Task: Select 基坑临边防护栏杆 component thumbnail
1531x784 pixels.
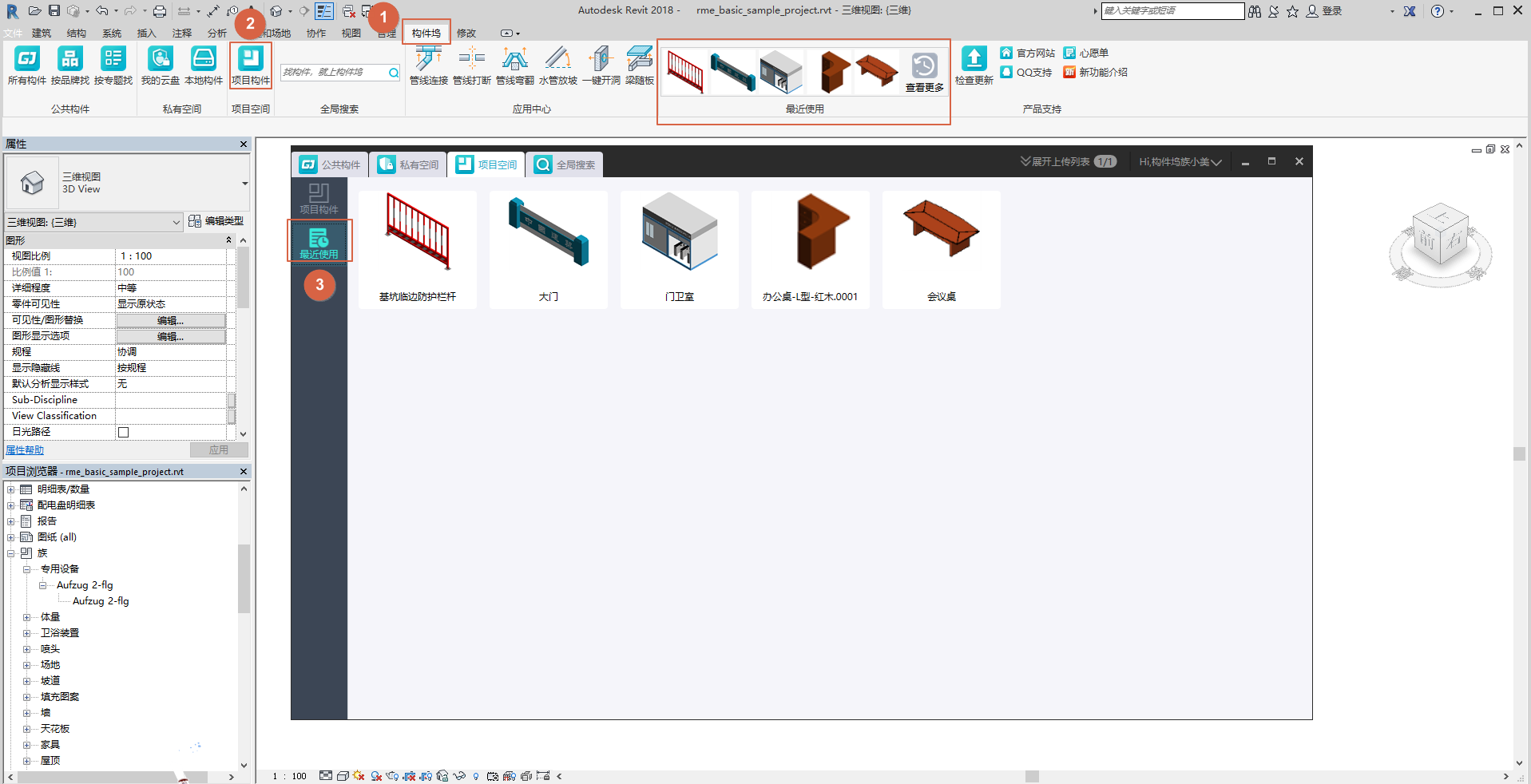Action: coord(418,249)
